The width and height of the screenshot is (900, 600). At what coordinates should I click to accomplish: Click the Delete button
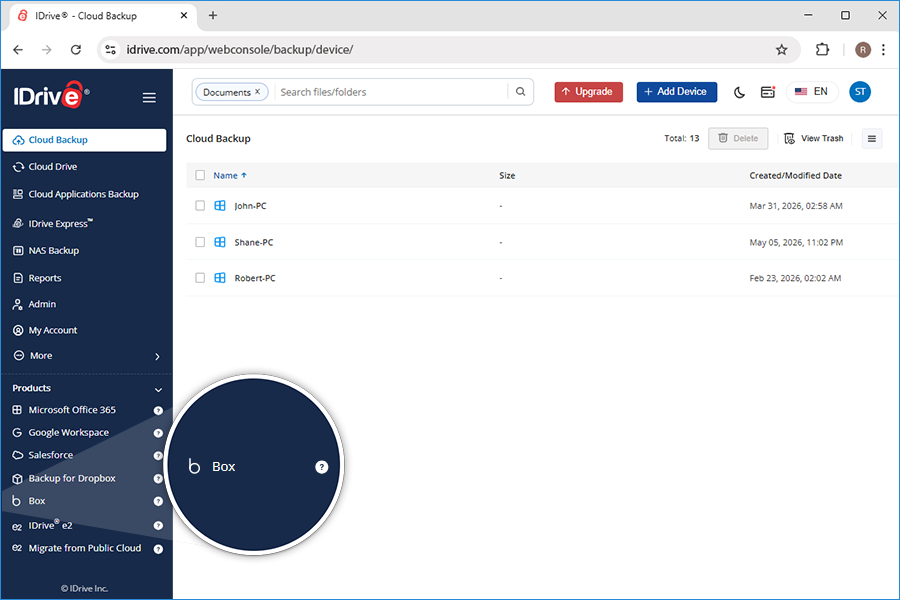738,138
